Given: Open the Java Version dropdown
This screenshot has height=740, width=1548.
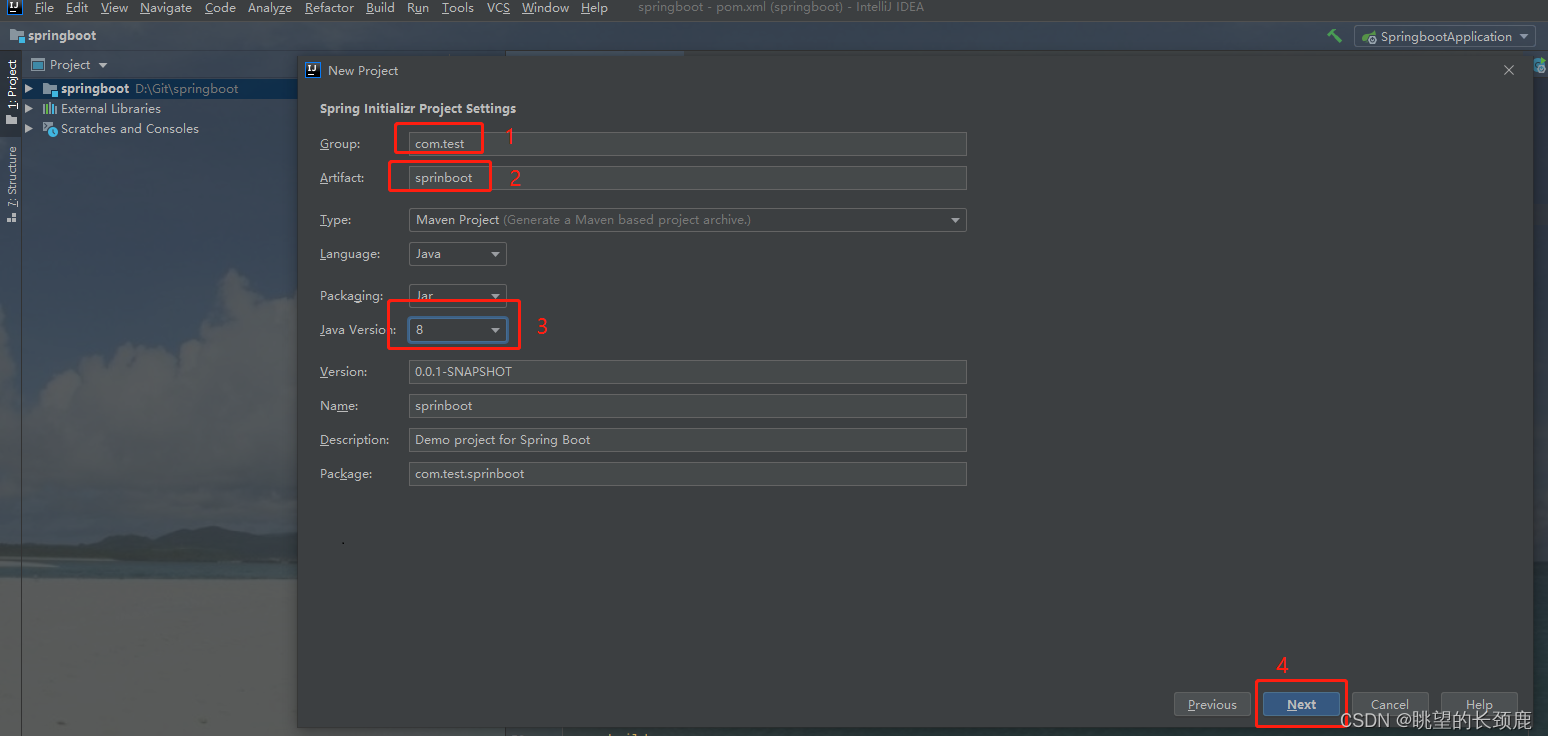Looking at the screenshot, I should pyautogui.click(x=458, y=330).
